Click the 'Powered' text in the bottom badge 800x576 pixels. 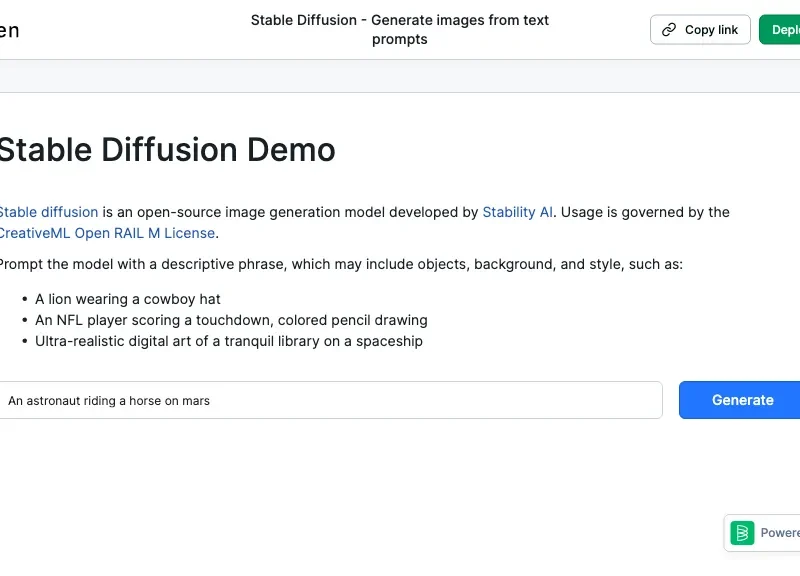pyautogui.click(x=779, y=533)
